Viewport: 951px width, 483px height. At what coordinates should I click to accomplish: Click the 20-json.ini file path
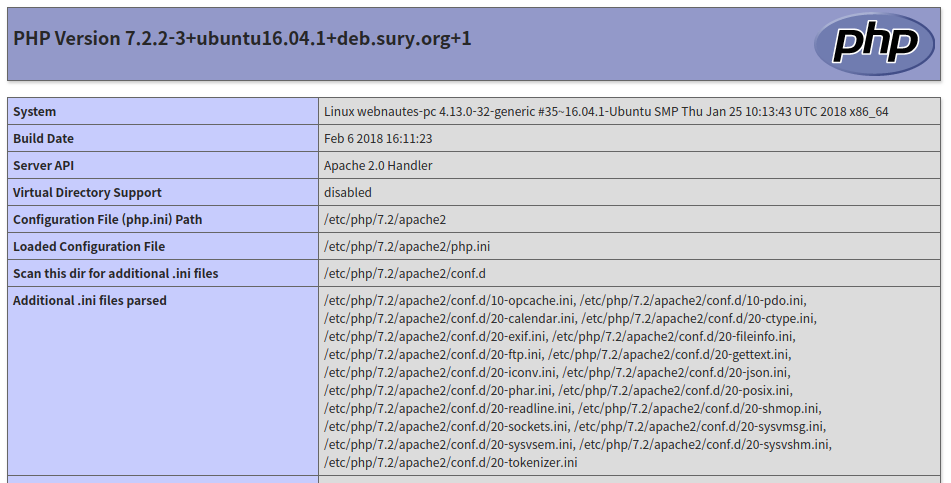point(675,372)
